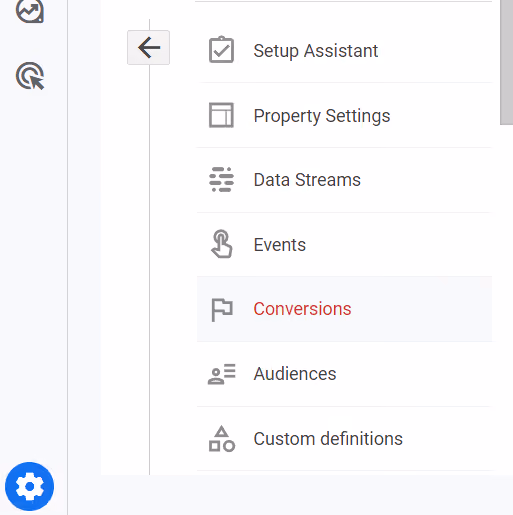Open the Explore chart sidebar icon
513x515 pixels.
30,11
